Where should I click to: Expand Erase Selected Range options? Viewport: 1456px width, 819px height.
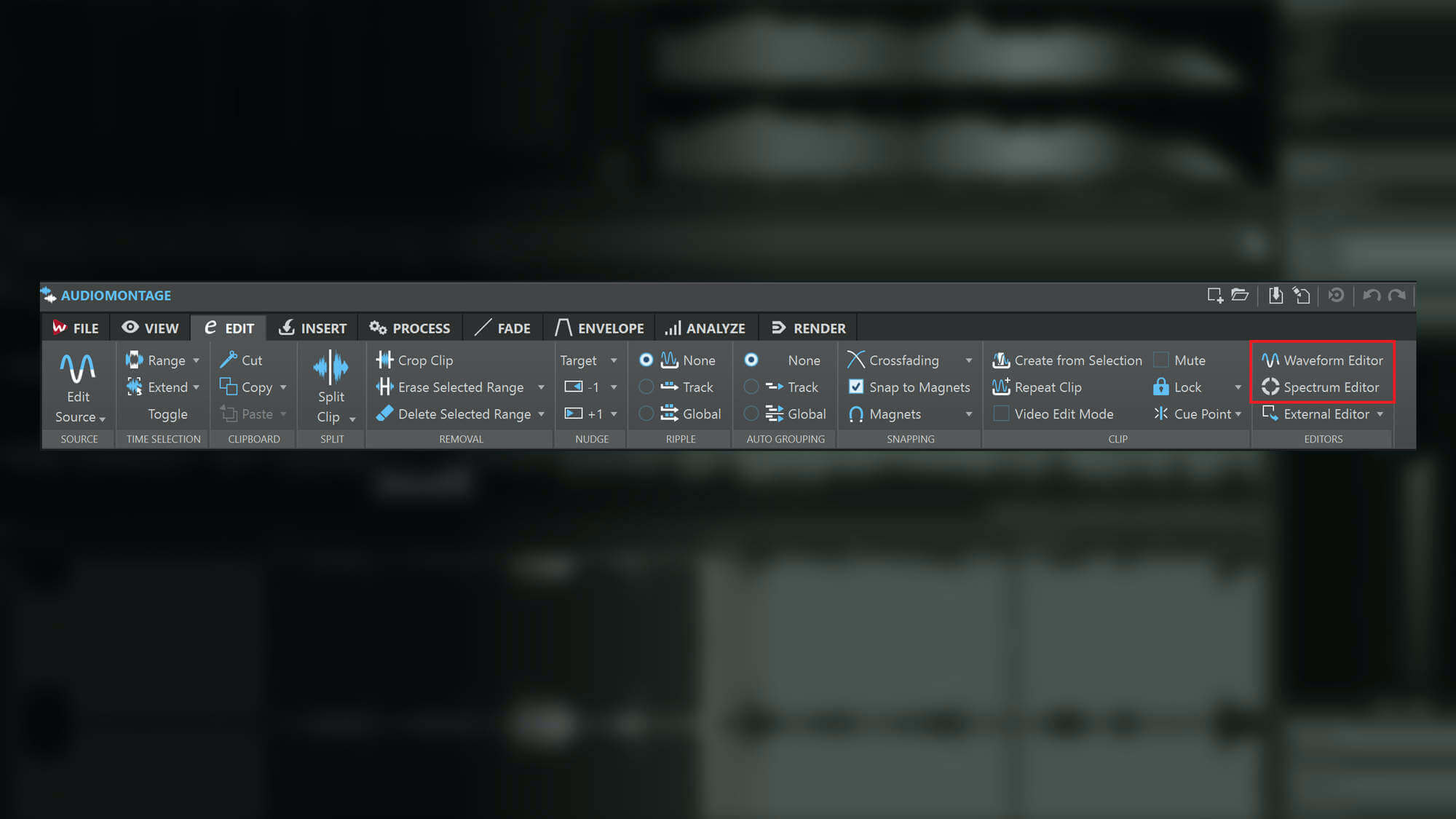tap(541, 387)
